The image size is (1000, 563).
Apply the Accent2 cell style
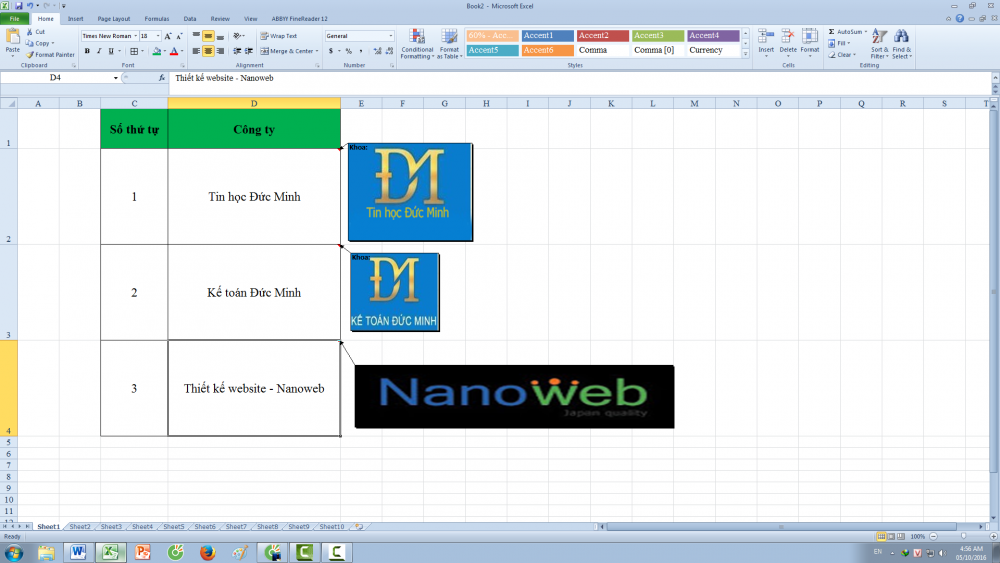click(603, 36)
